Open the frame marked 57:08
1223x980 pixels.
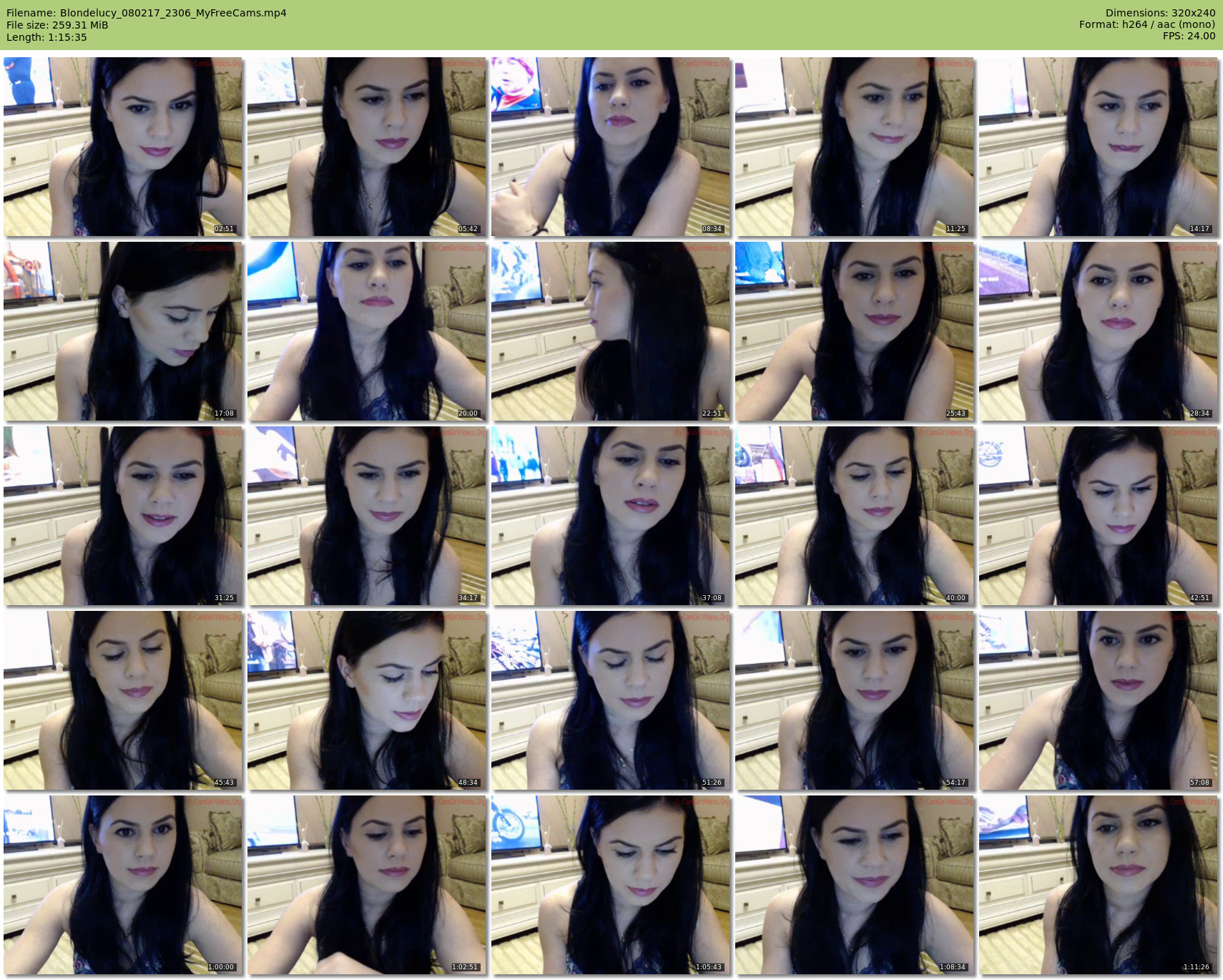click(1098, 700)
